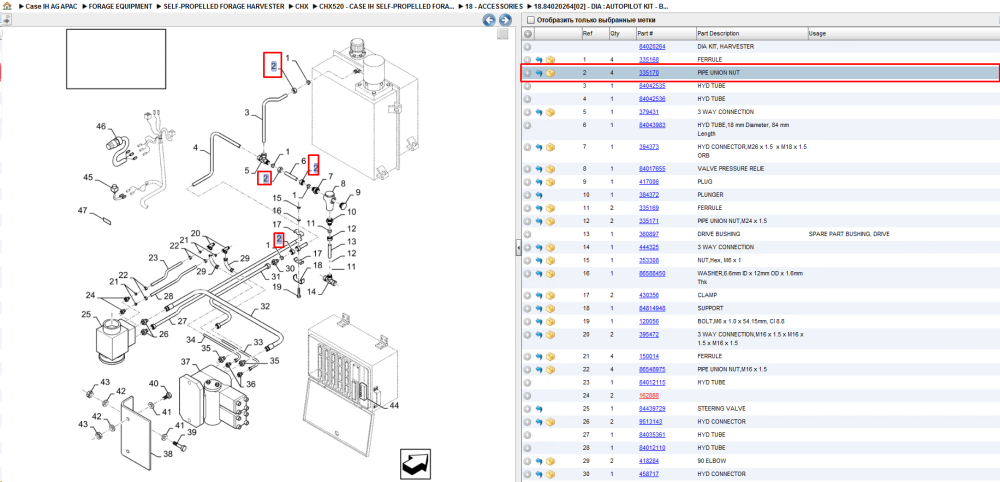Click package icon in 9513143 HYD CONNECTOR row
1000x482 pixels.
pos(550,421)
